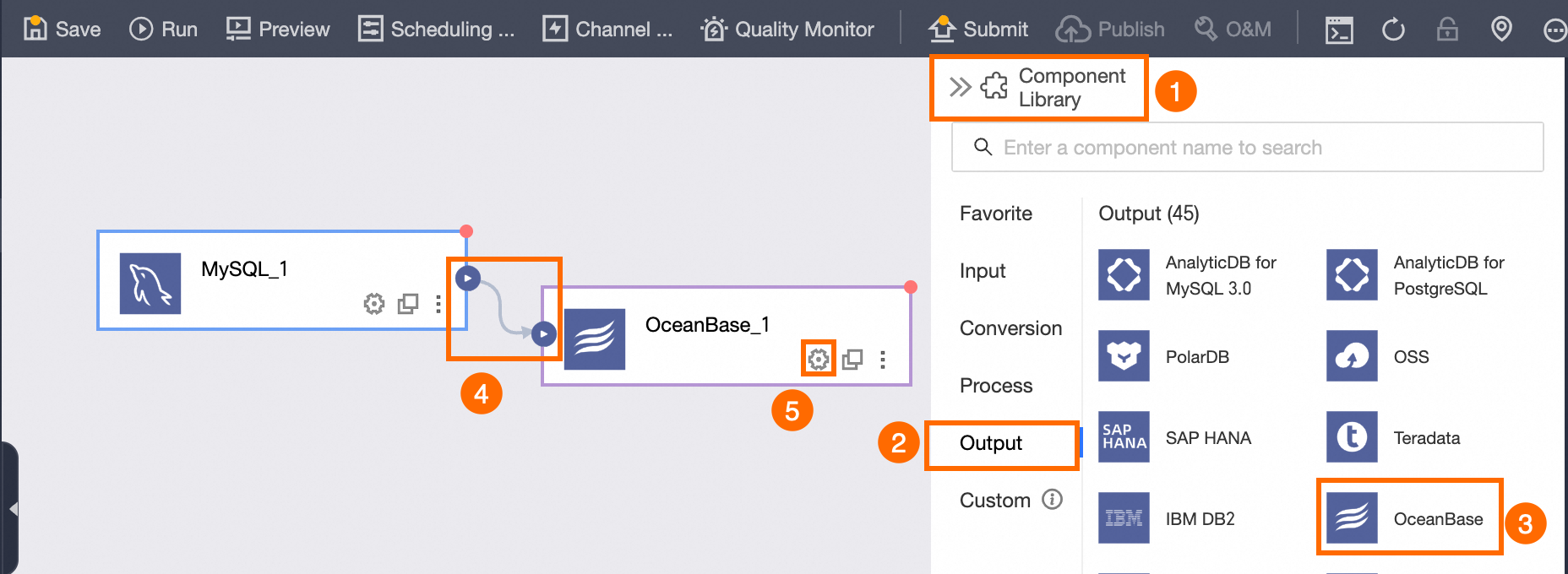
Task: Click the lock icon in the toolbar
Action: coord(1447,30)
